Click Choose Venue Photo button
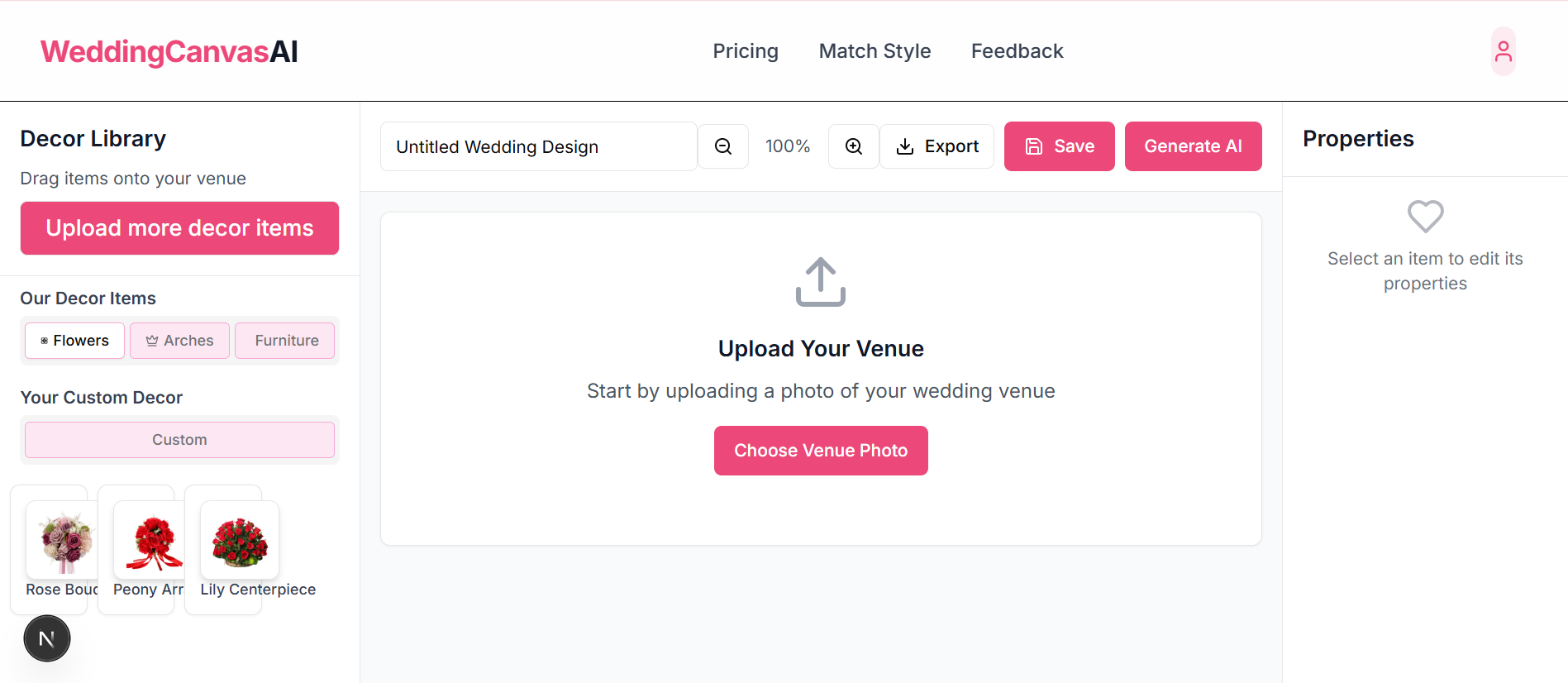Viewport: 1568px width, 683px height. click(x=821, y=451)
